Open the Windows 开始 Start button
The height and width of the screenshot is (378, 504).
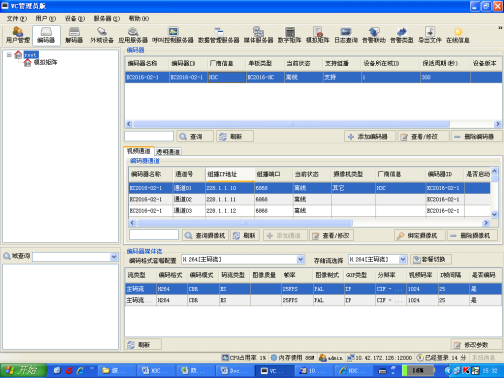(x=23, y=370)
